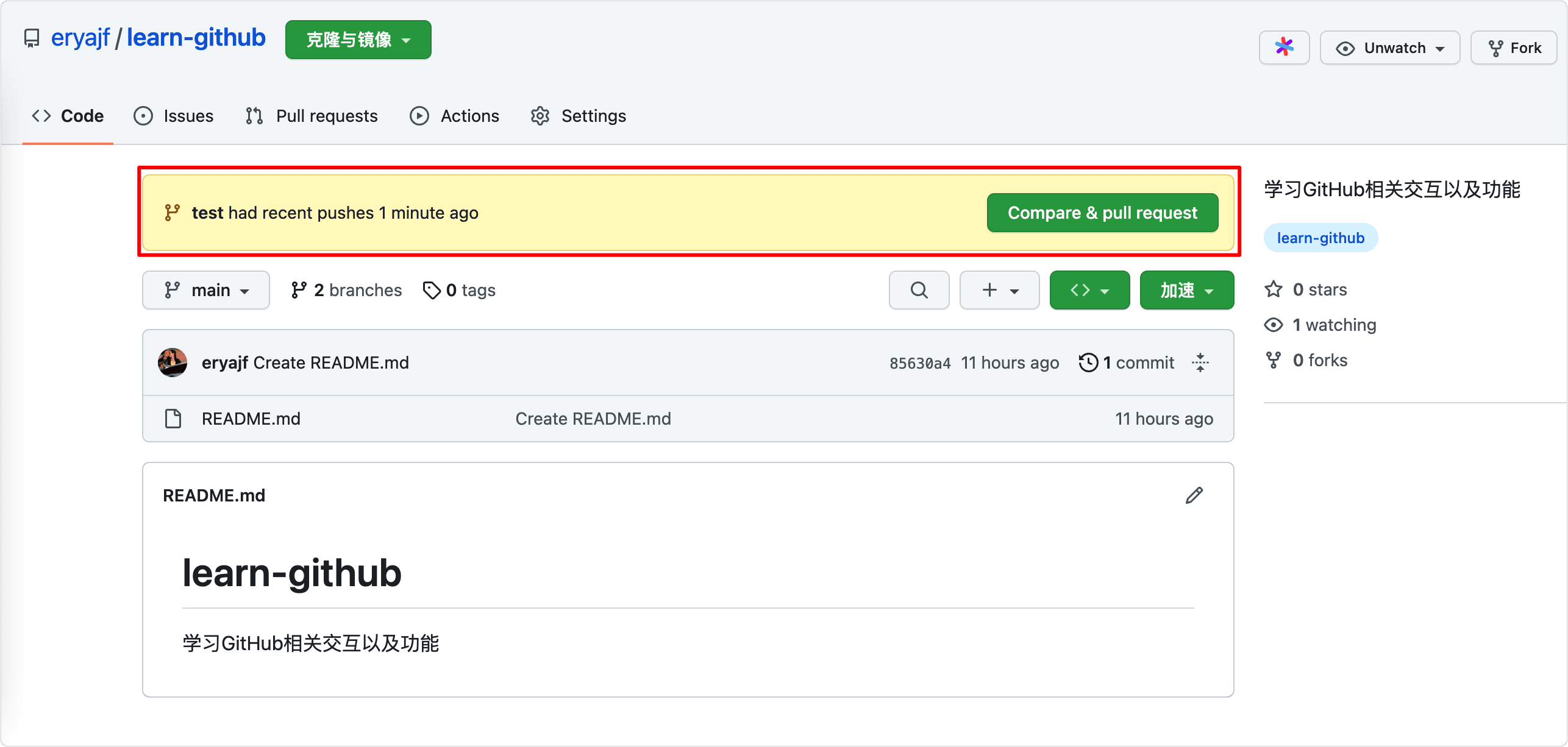Open the Actions tab

point(454,116)
